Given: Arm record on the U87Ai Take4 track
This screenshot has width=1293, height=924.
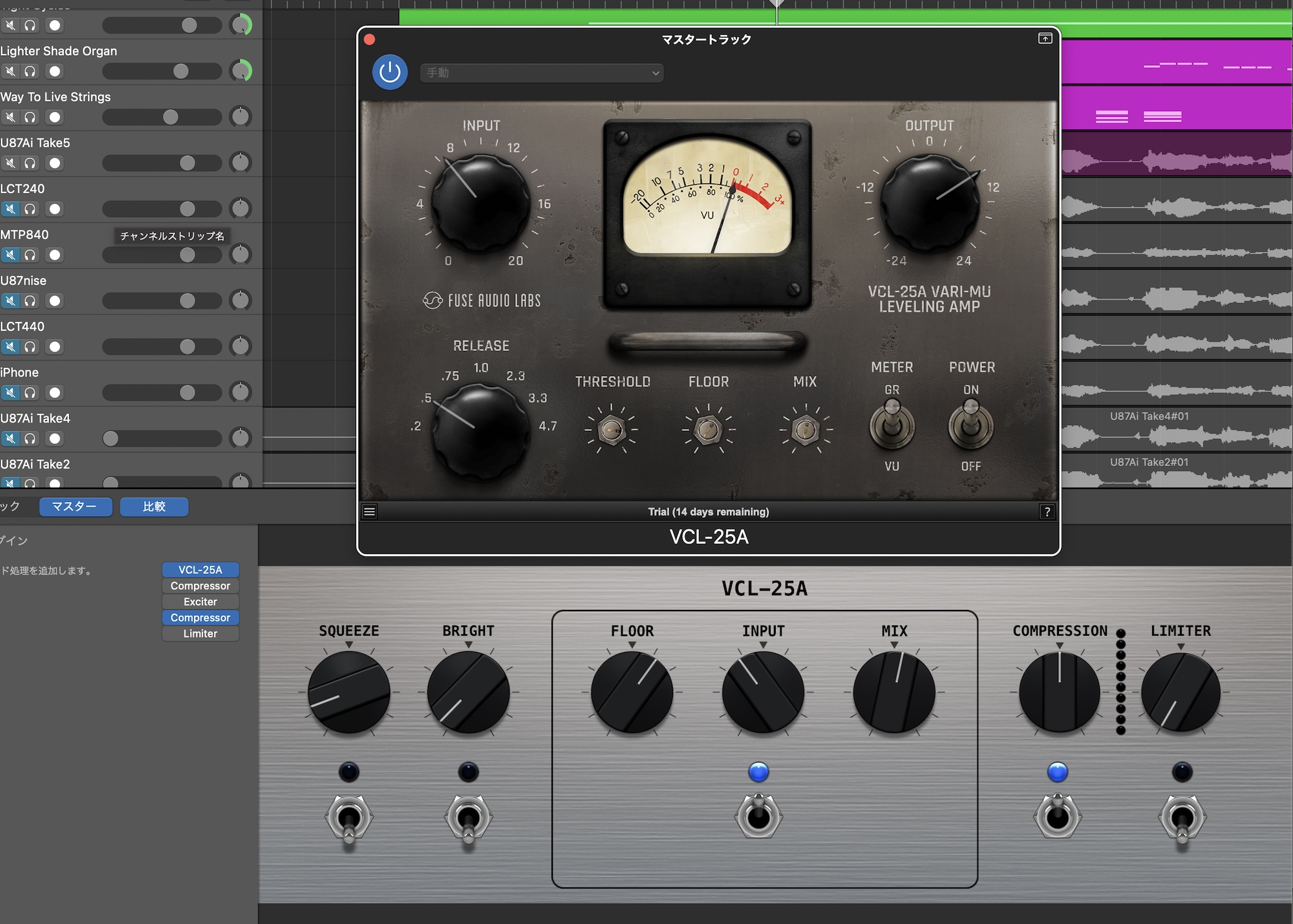Looking at the screenshot, I should click(55, 439).
